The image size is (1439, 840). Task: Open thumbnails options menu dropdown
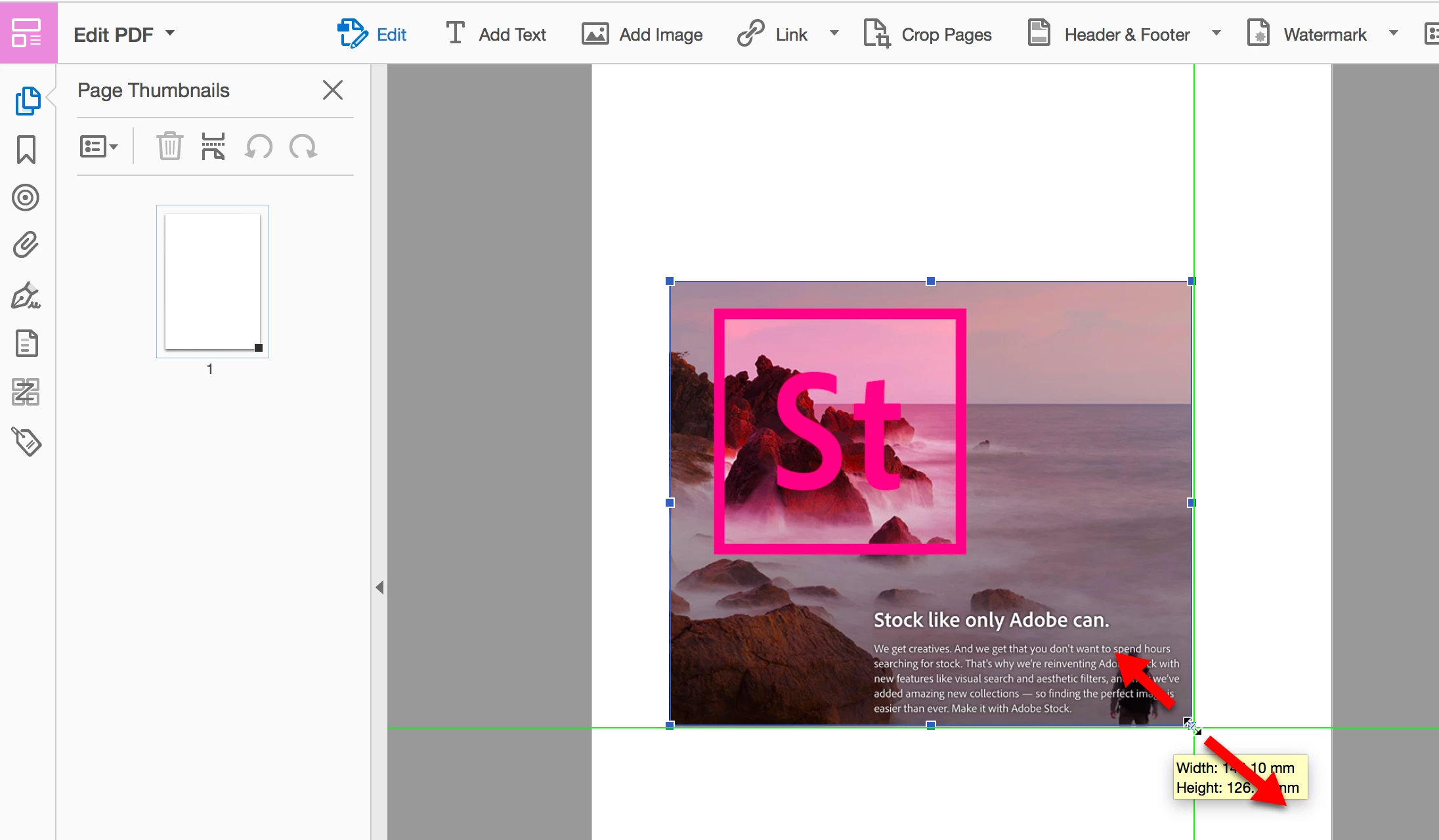pos(98,146)
